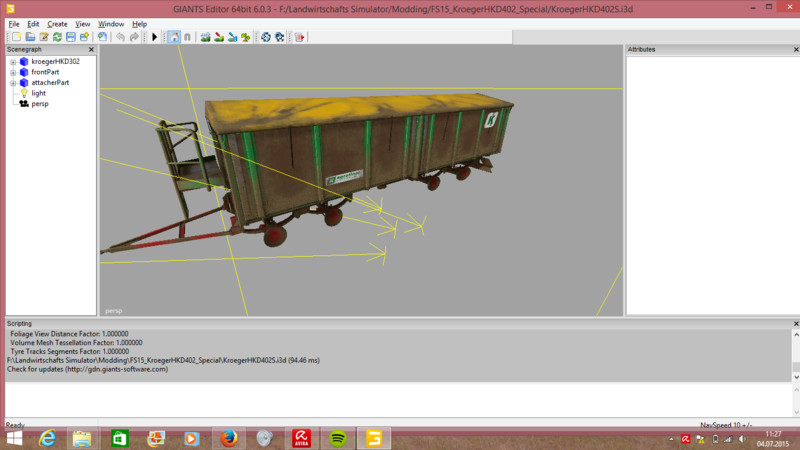Click the first gear wheel toolbar icon
The height and width of the screenshot is (450, 800).
point(266,37)
